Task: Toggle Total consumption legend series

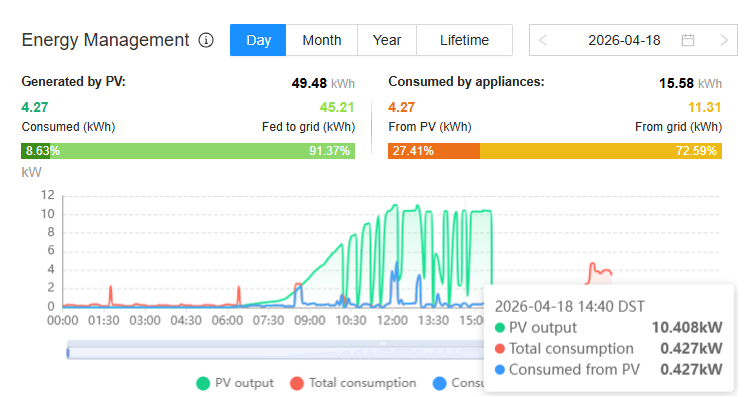Action: [353, 383]
